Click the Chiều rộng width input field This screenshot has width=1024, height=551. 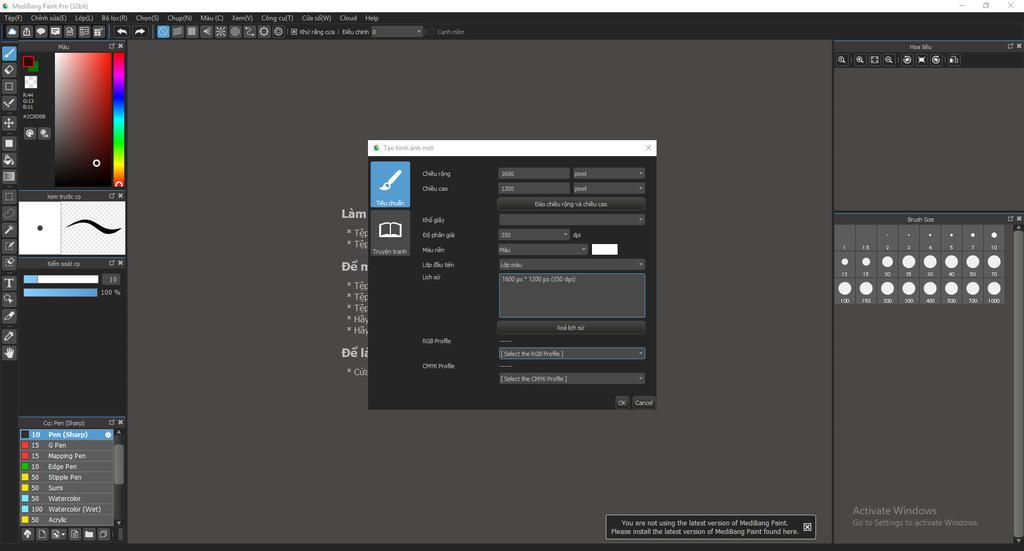[x=534, y=174]
